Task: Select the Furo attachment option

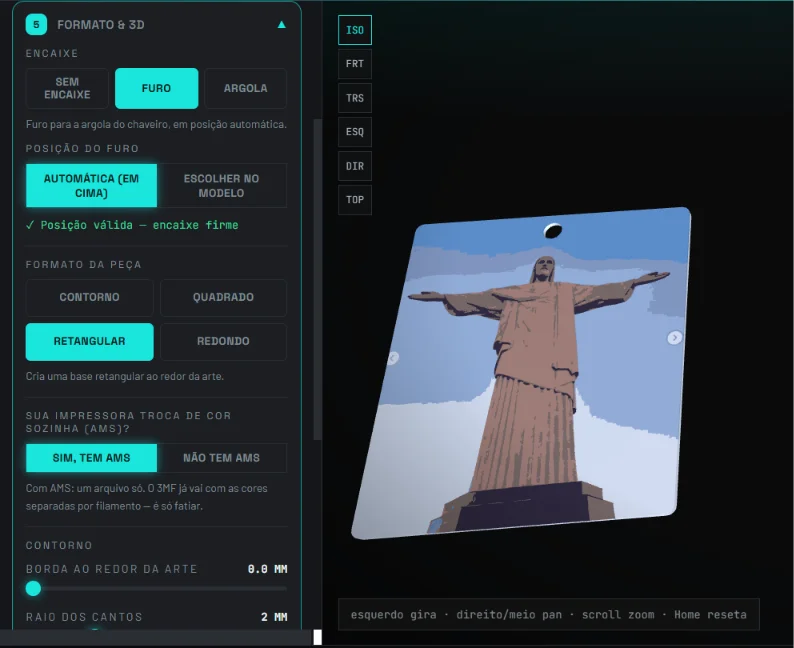Action: [x=156, y=88]
